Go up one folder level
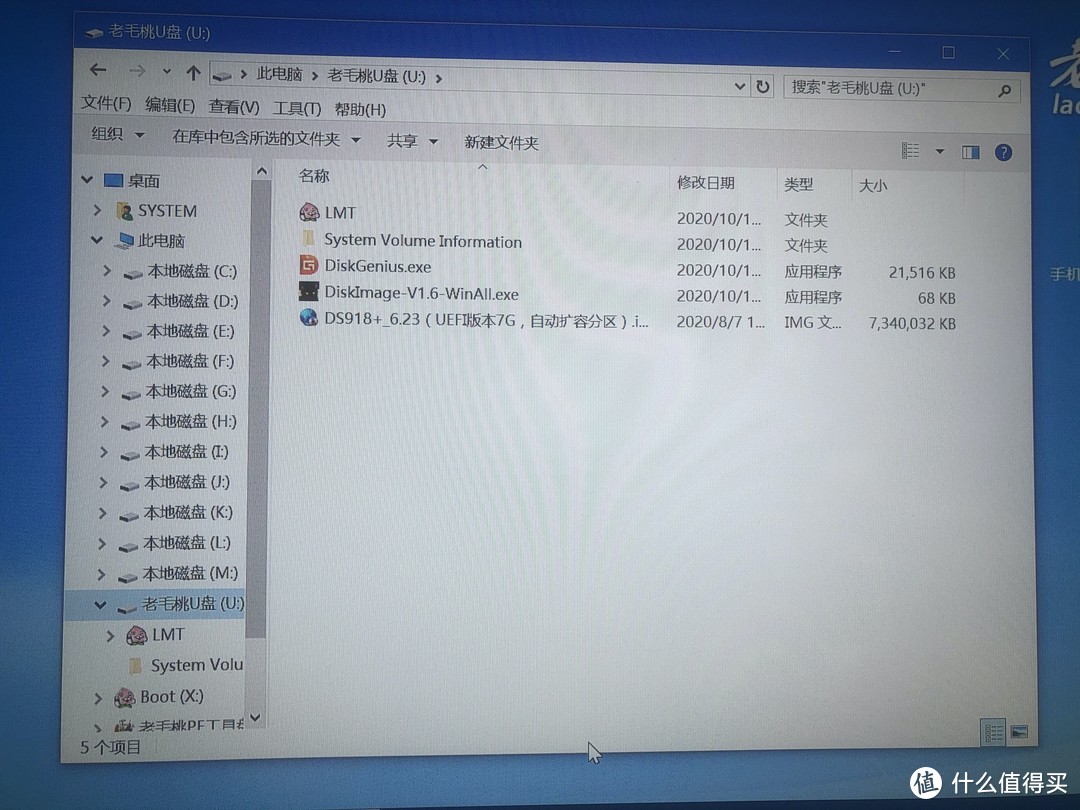Image resolution: width=1080 pixels, height=810 pixels. 194,72
